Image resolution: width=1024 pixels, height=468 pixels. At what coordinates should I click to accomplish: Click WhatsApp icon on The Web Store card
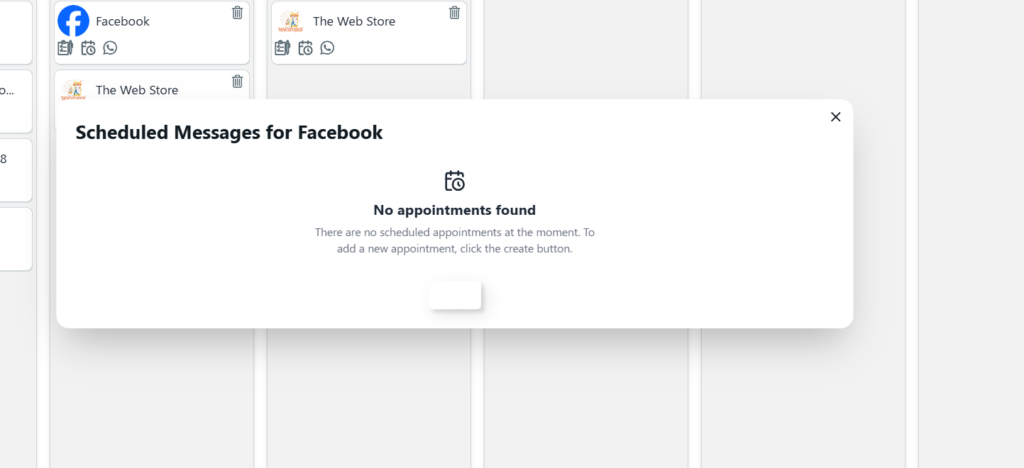coord(327,48)
